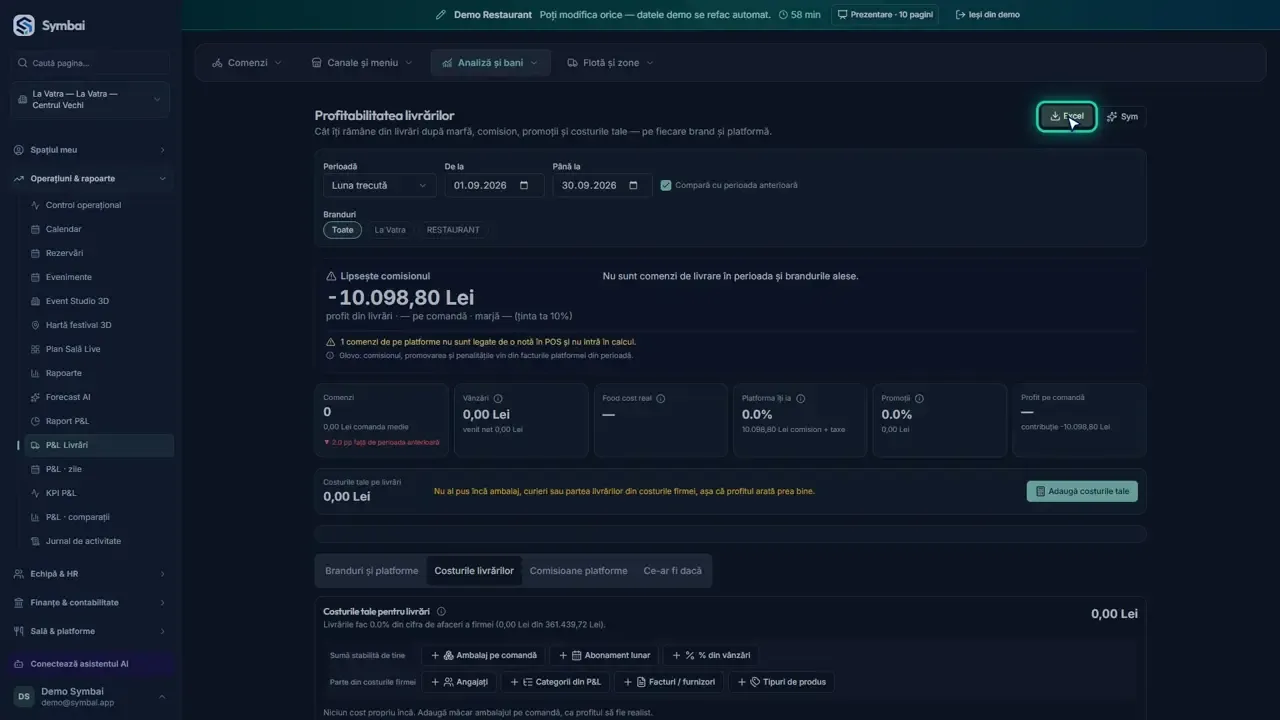The height and width of the screenshot is (720, 1280).
Task: Switch to the Comisioane platforme tab
Action: (578, 571)
